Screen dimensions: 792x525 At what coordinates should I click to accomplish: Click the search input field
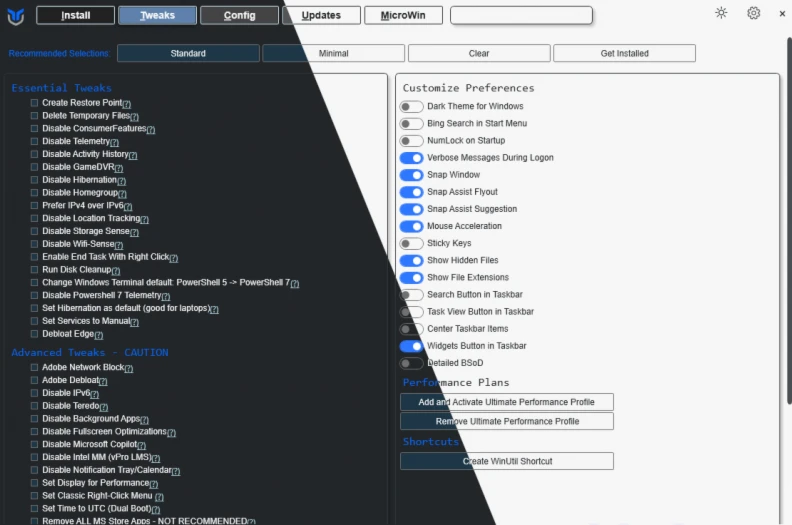[x=521, y=15]
